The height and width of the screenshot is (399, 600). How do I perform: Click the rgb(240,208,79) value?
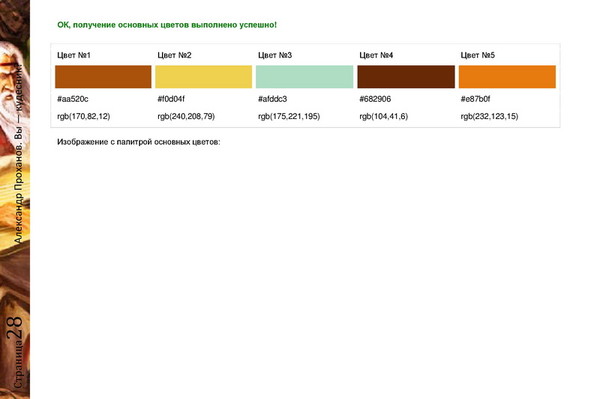pyautogui.click(x=186, y=116)
